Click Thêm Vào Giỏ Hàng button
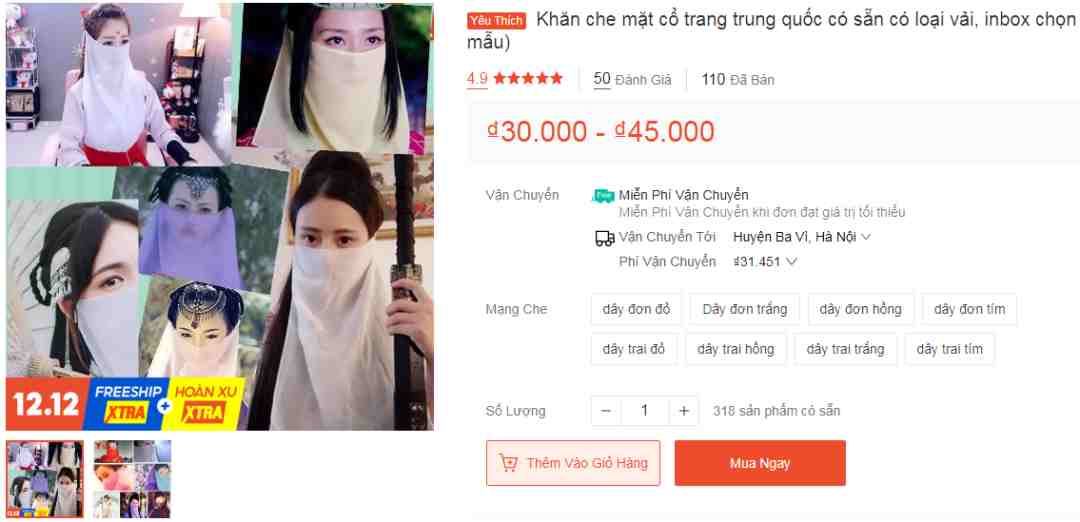1080x522 pixels. point(573,463)
